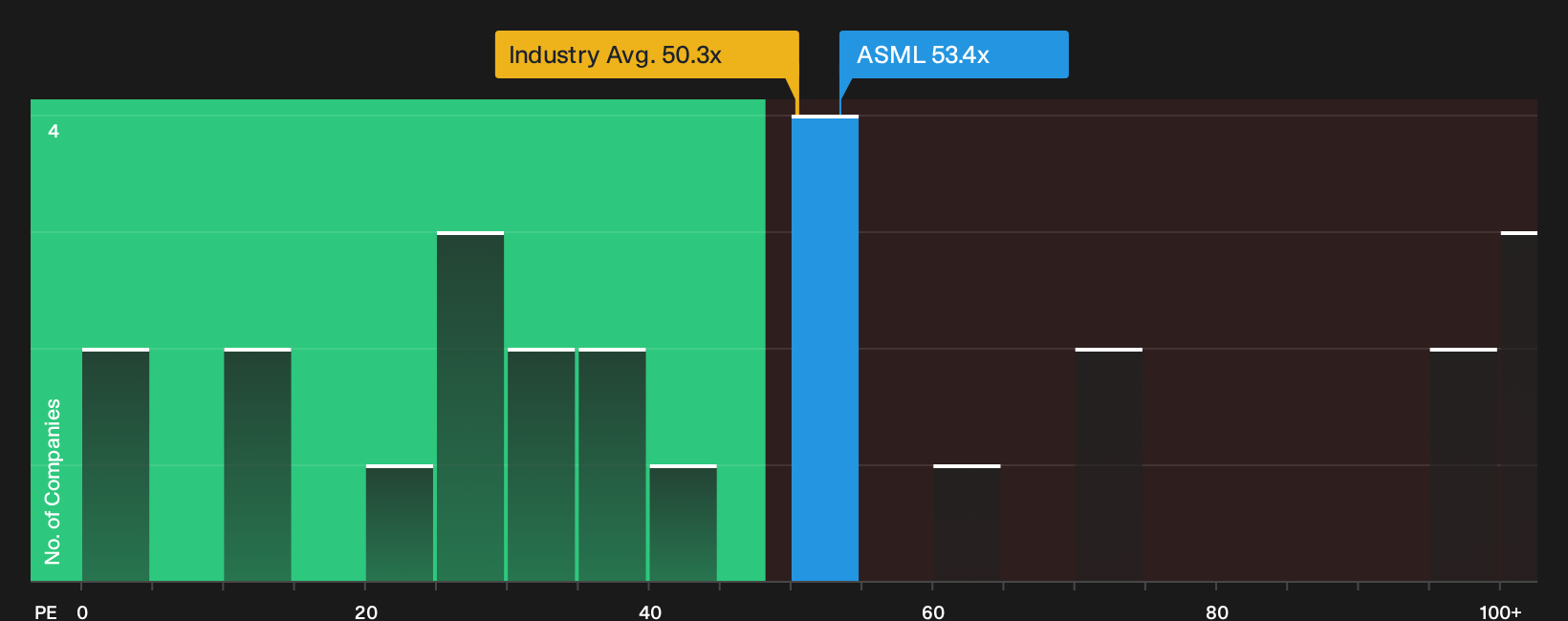The height and width of the screenshot is (621, 1568).
Task: Click the x-axis tick label 0
Action: pyautogui.click(x=82, y=612)
